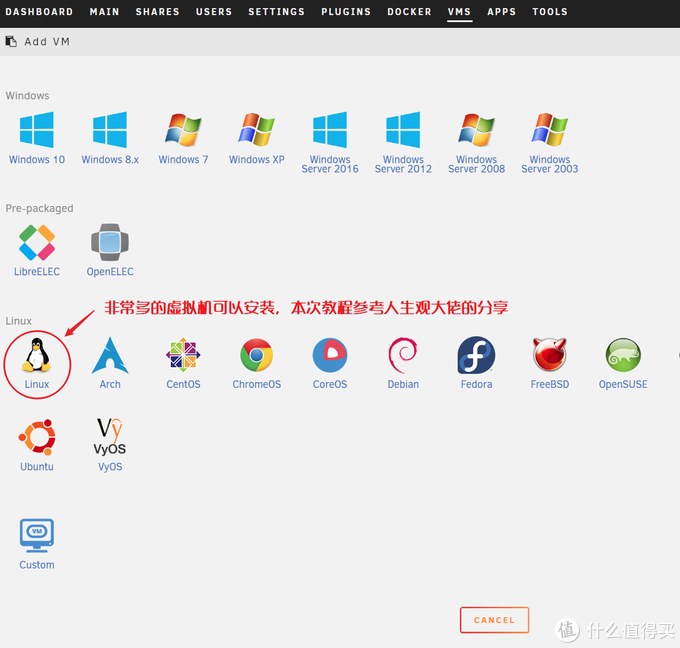
Task: Open the Dashboard tab
Action: [39, 12]
